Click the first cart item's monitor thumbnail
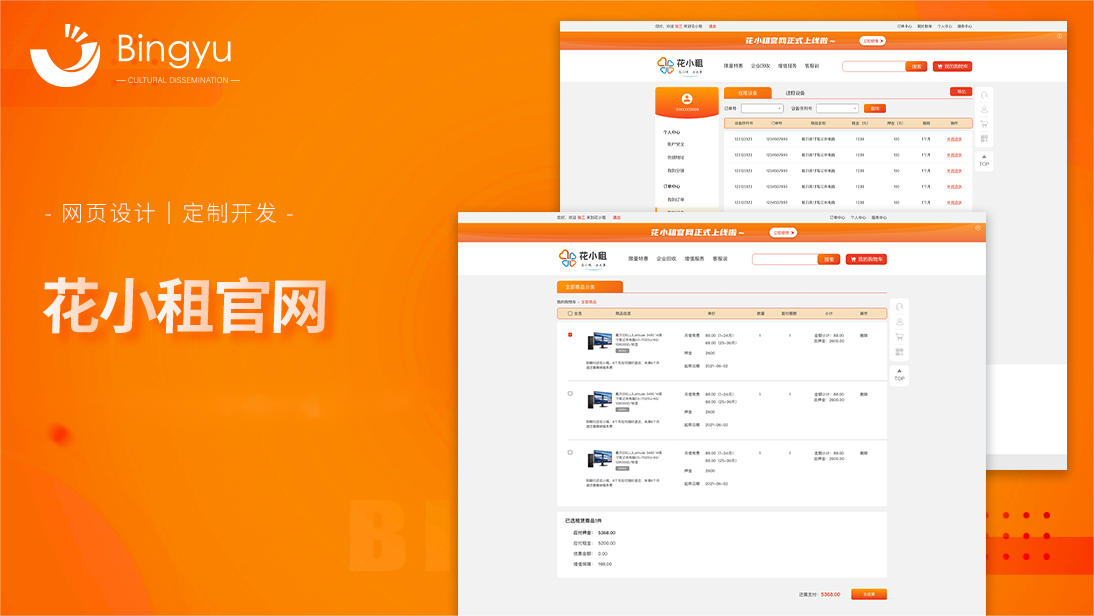Image resolution: width=1094 pixels, height=616 pixels. point(600,341)
